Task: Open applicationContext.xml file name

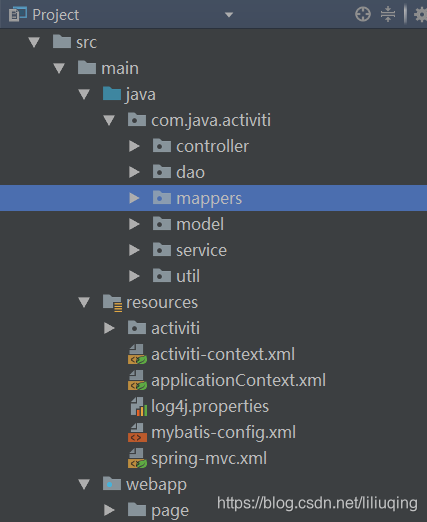Action: click(x=239, y=381)
